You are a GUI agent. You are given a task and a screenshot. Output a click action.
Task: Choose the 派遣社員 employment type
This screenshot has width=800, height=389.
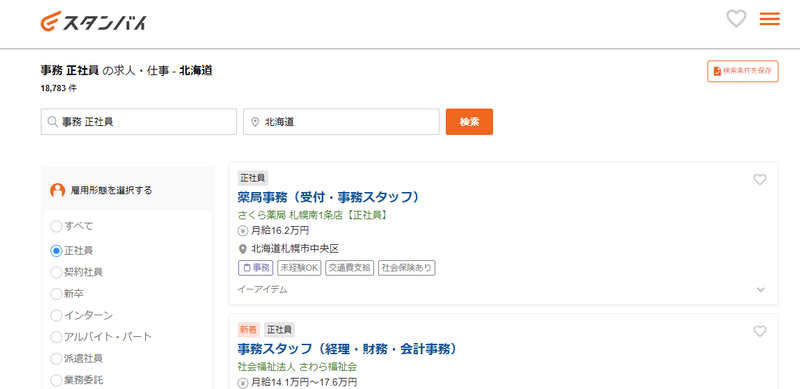(56, 358)
